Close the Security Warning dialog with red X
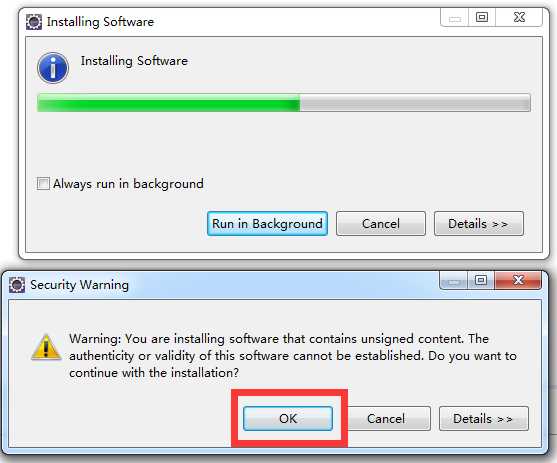 (x=518, y=280)
